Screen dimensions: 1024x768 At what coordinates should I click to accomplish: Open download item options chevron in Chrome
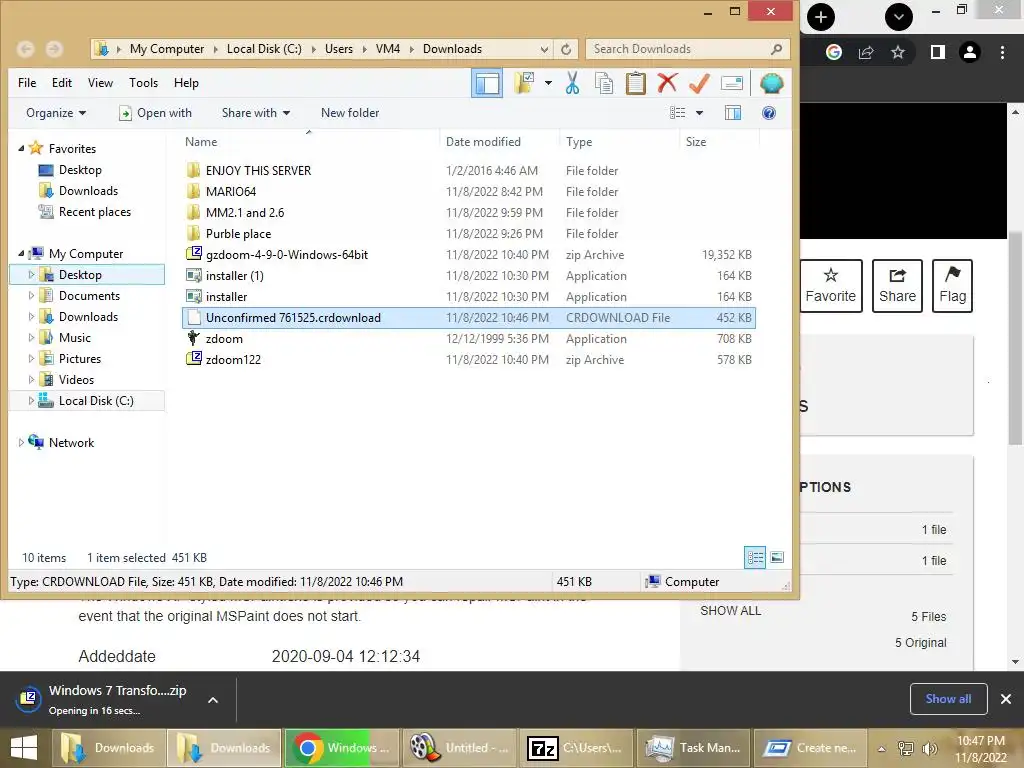tap(212, 699)
